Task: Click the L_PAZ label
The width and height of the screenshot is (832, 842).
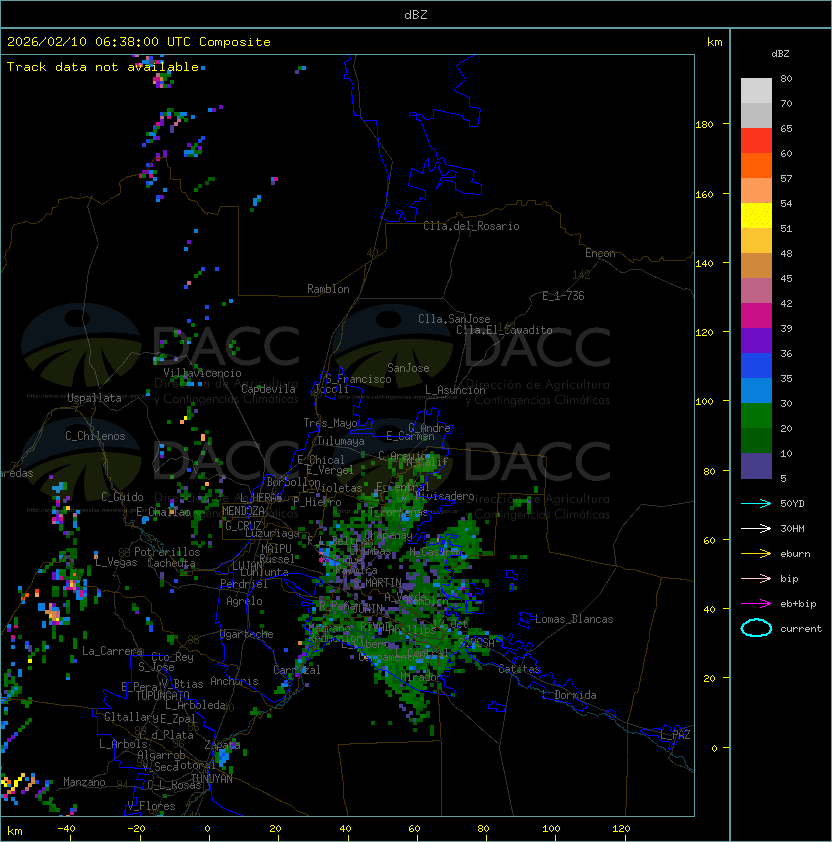Action: [675, 735]
